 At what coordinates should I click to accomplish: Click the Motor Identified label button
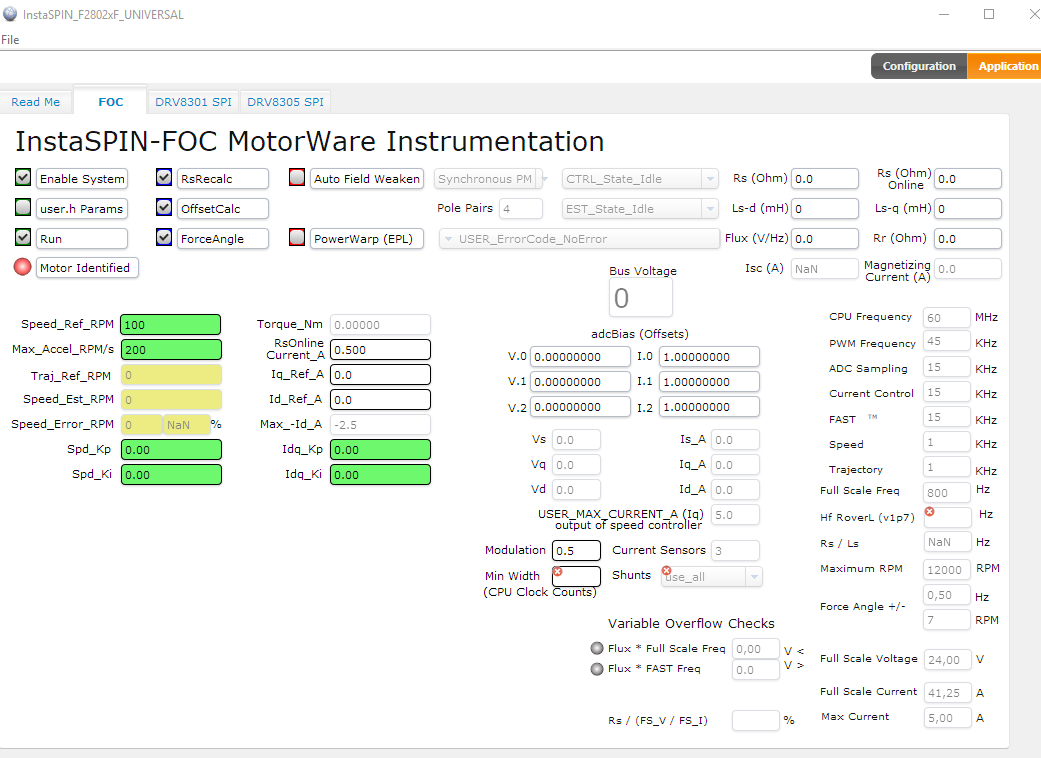87,267
